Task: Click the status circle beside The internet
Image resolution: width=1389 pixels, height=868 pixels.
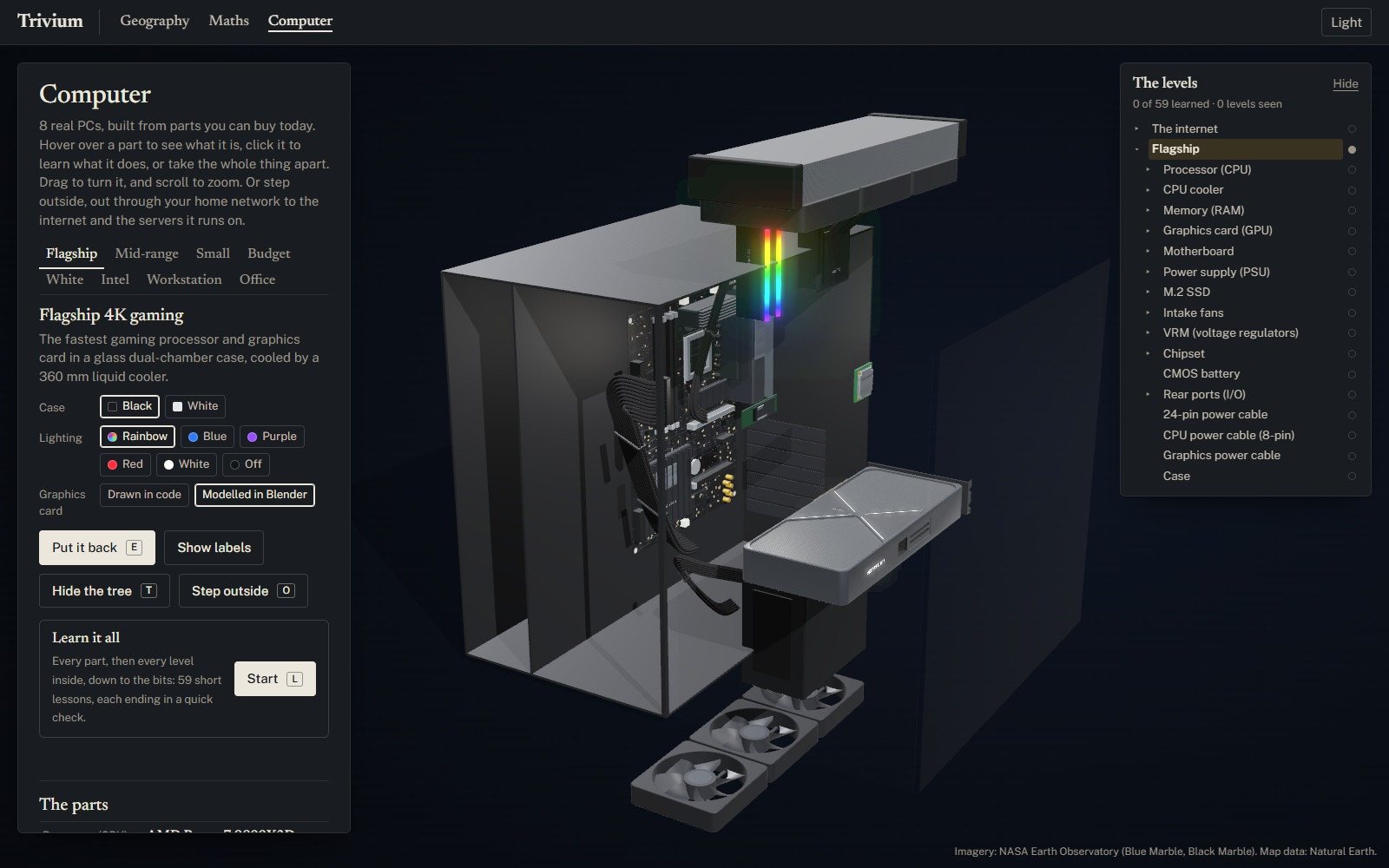Action: point(1352,129)
